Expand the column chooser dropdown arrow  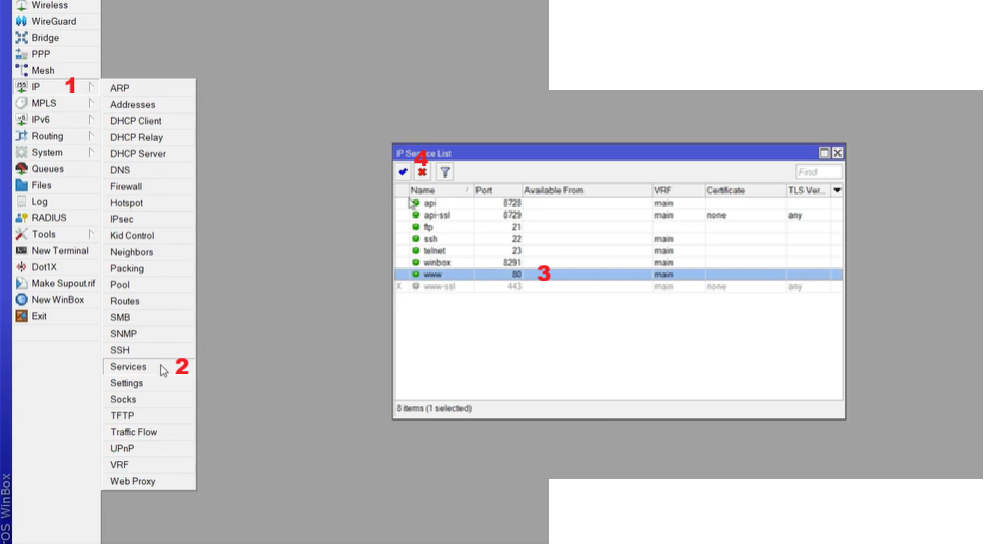pos(837,190)
